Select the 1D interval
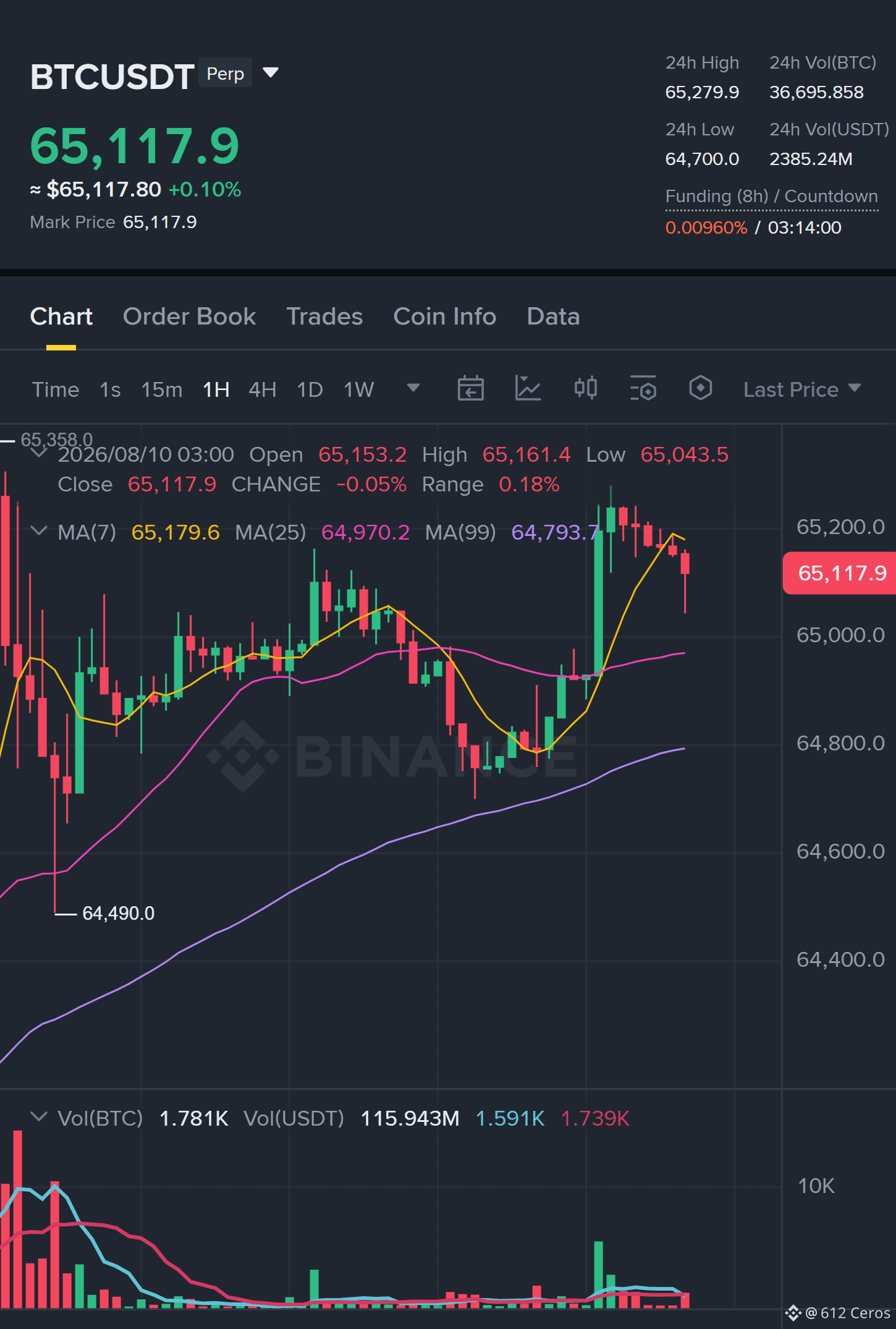Image resolution: width=896 pixels, height=1329 pixels. click(x=310, y=389)
